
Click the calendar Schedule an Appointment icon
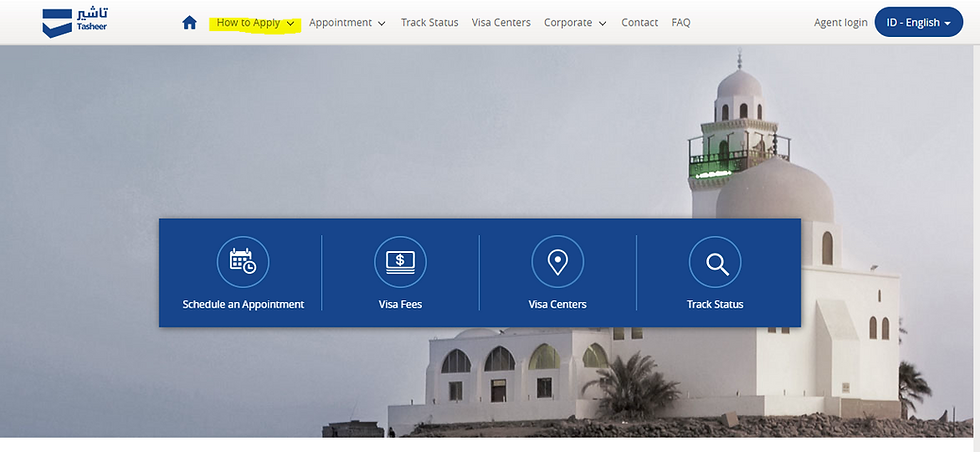(x=243, y=262)
